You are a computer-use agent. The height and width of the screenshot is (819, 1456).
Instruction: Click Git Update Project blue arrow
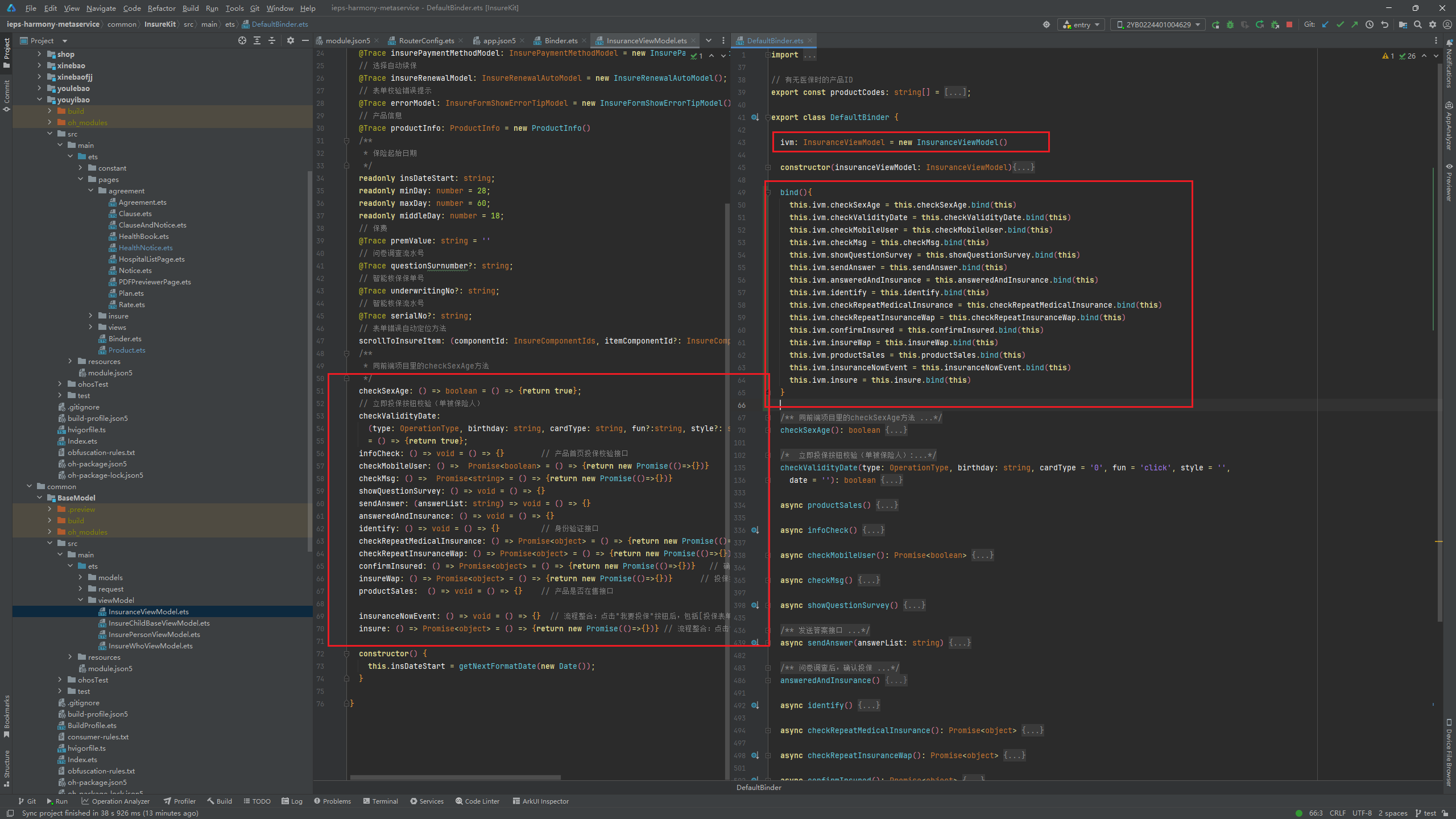(1325, 24)
